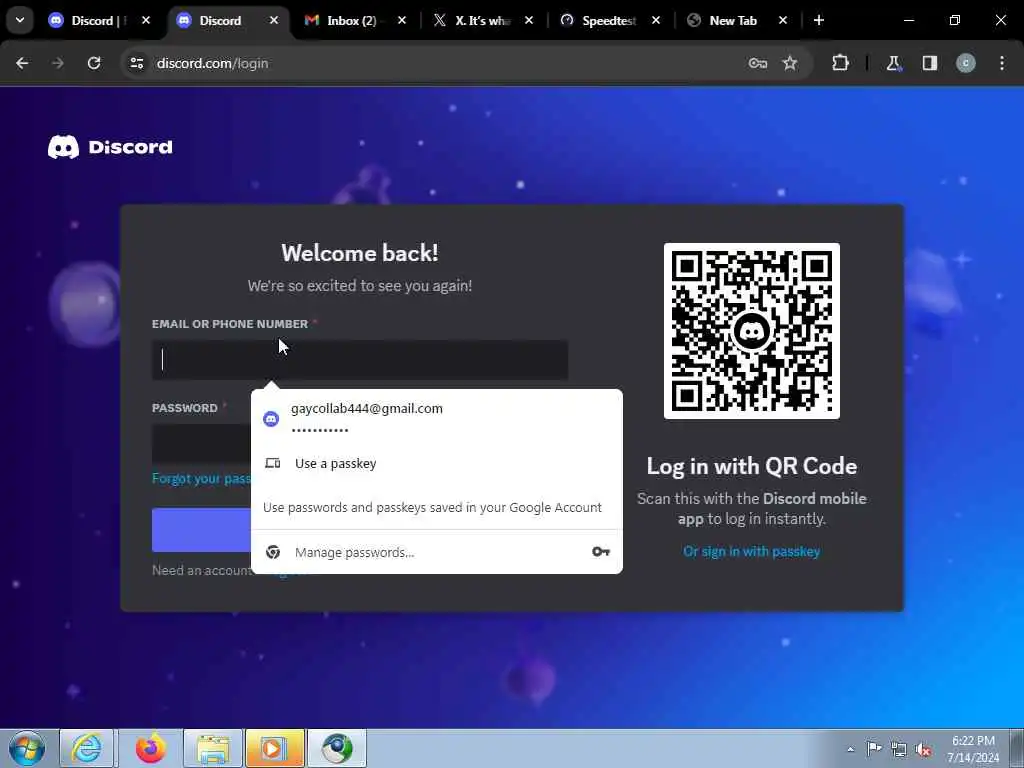Open Chrome Labs flask icon
The height and width of the screenshot is (768, 1024).
coord(893,63)
